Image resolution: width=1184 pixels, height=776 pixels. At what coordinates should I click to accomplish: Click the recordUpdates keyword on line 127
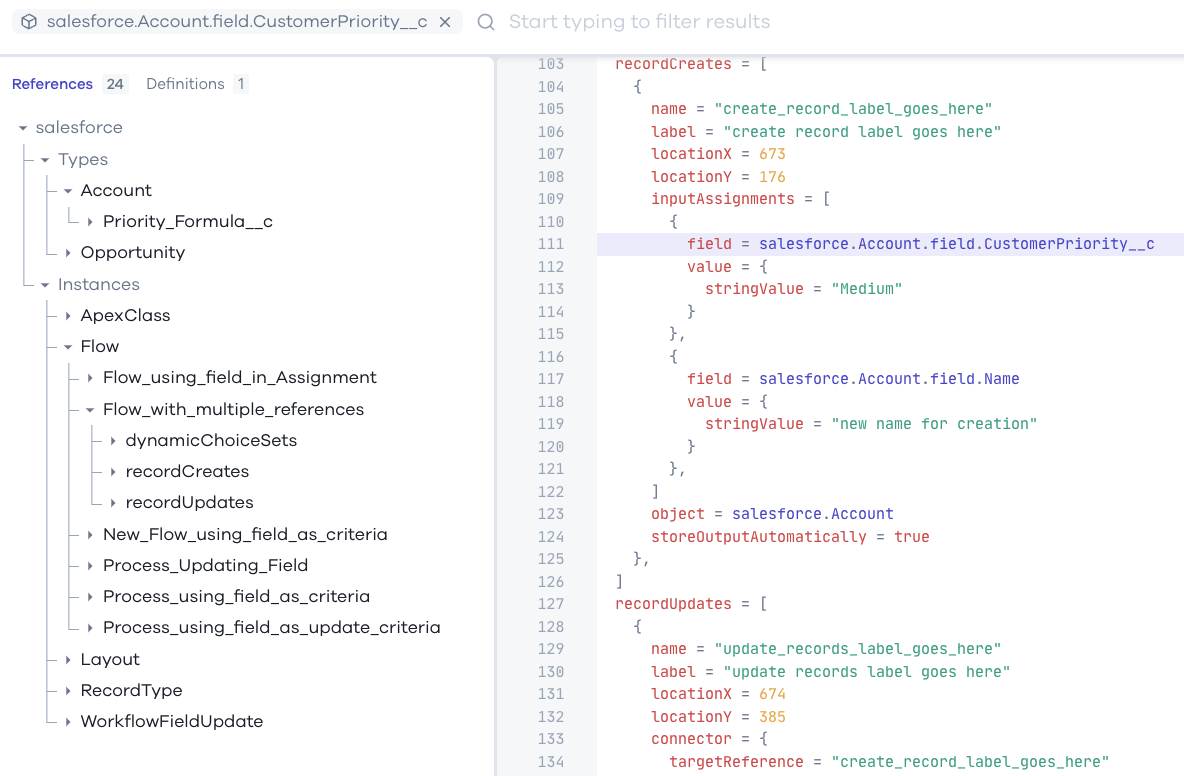point(673,604)
